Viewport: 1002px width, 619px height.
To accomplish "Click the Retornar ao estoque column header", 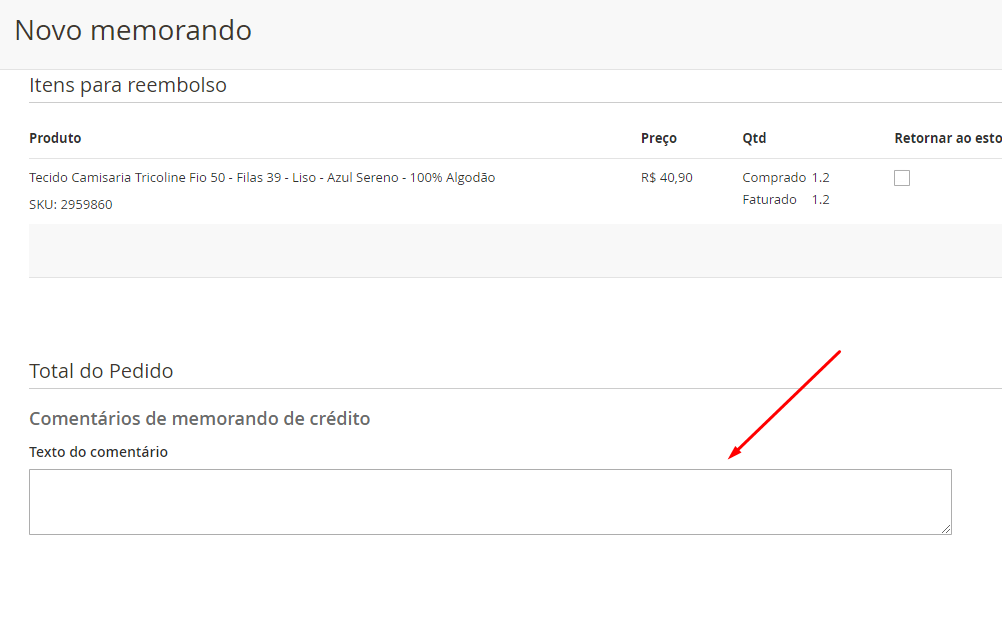I will click(946, 138).
